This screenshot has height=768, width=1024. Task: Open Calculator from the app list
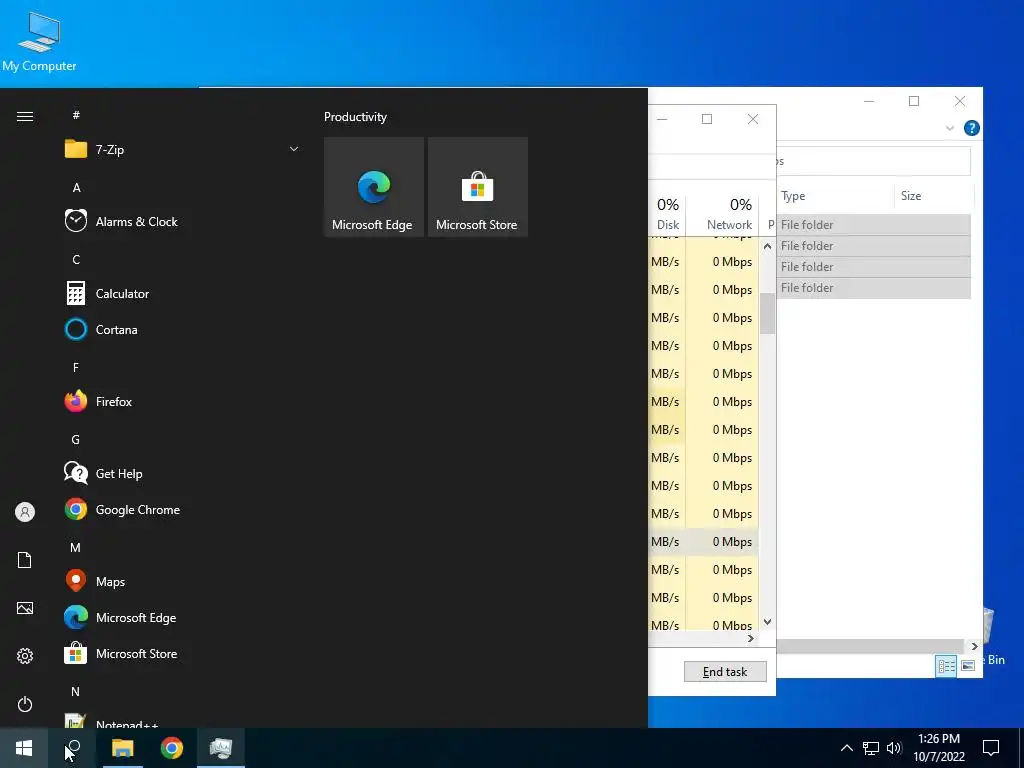182,294
